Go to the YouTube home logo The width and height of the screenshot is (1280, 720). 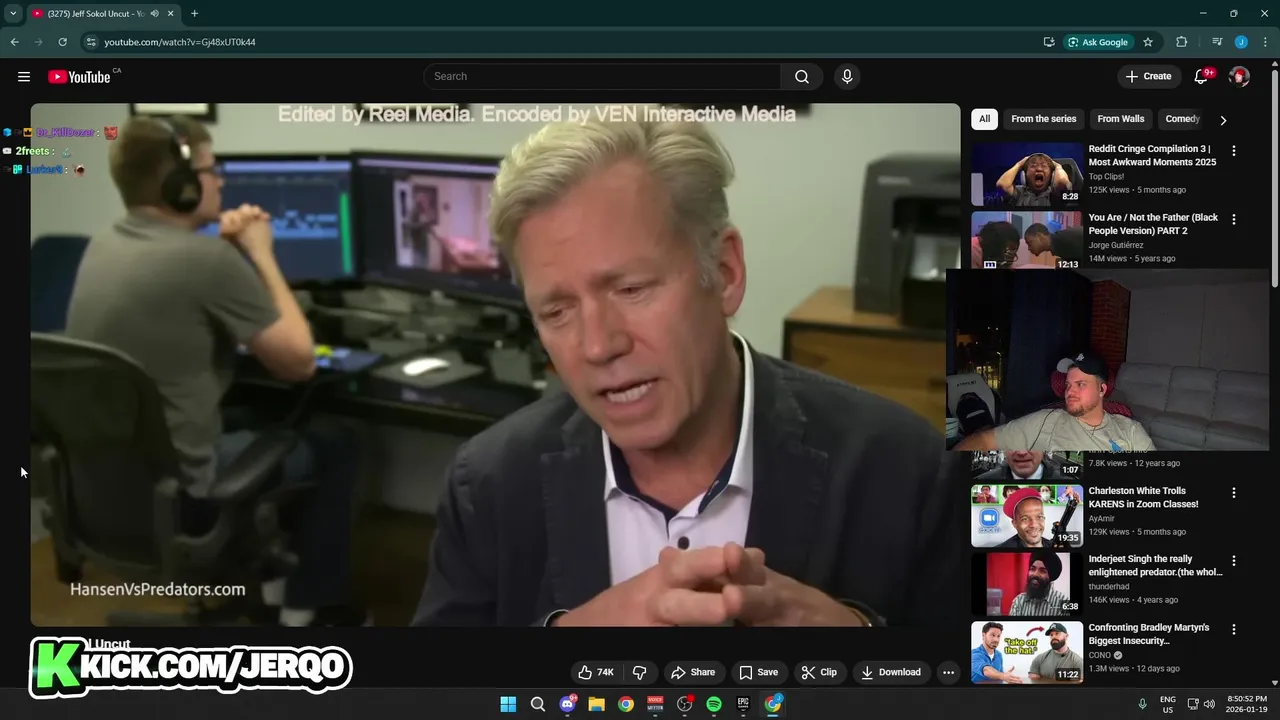point(79,77)
